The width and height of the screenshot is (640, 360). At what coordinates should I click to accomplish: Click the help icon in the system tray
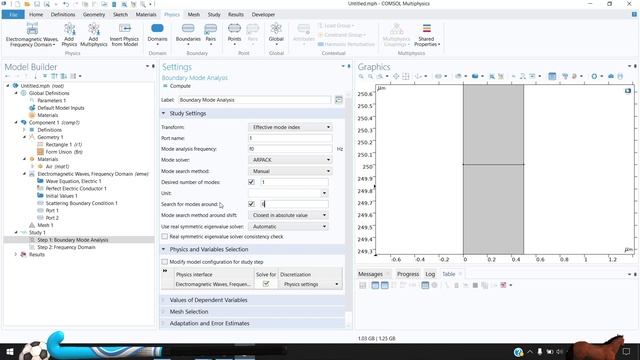[518, 352]
